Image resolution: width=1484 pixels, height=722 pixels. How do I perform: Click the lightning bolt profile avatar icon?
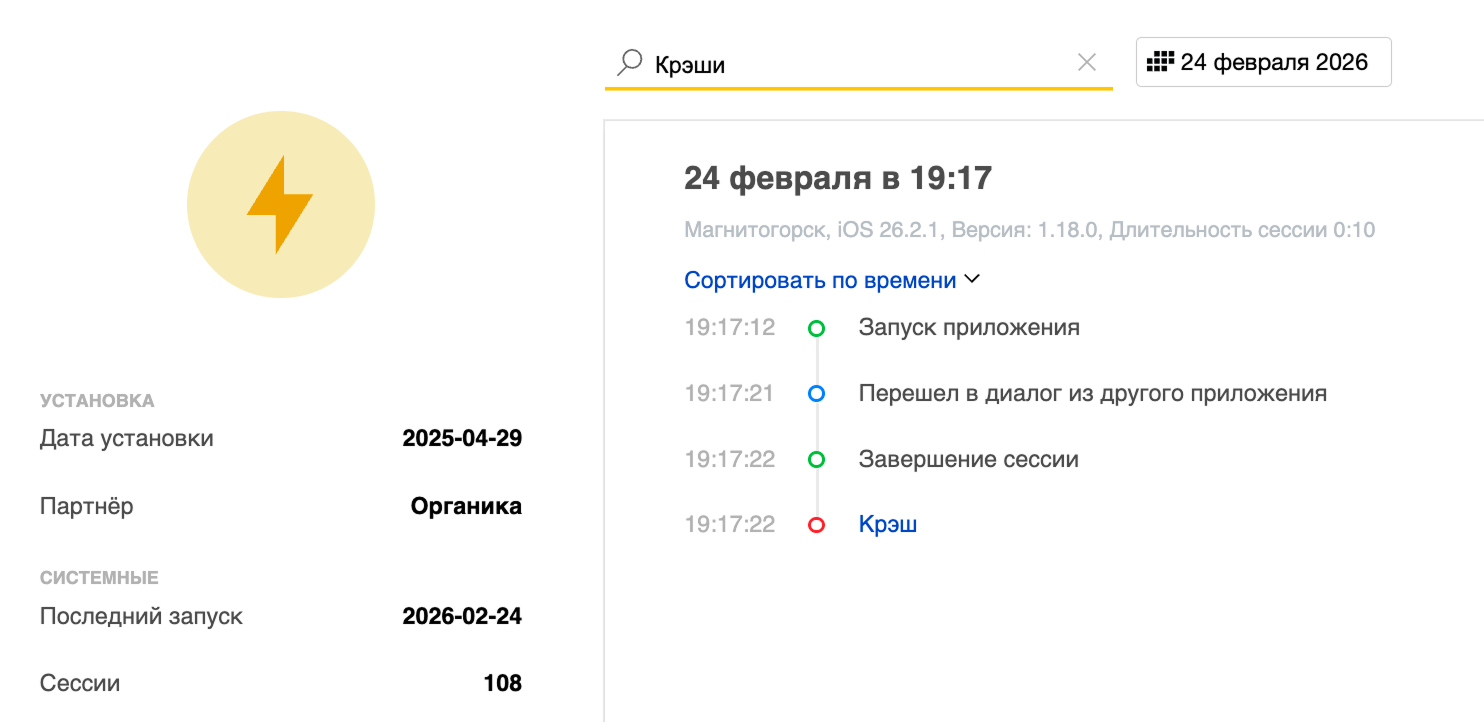click(280, 203)
